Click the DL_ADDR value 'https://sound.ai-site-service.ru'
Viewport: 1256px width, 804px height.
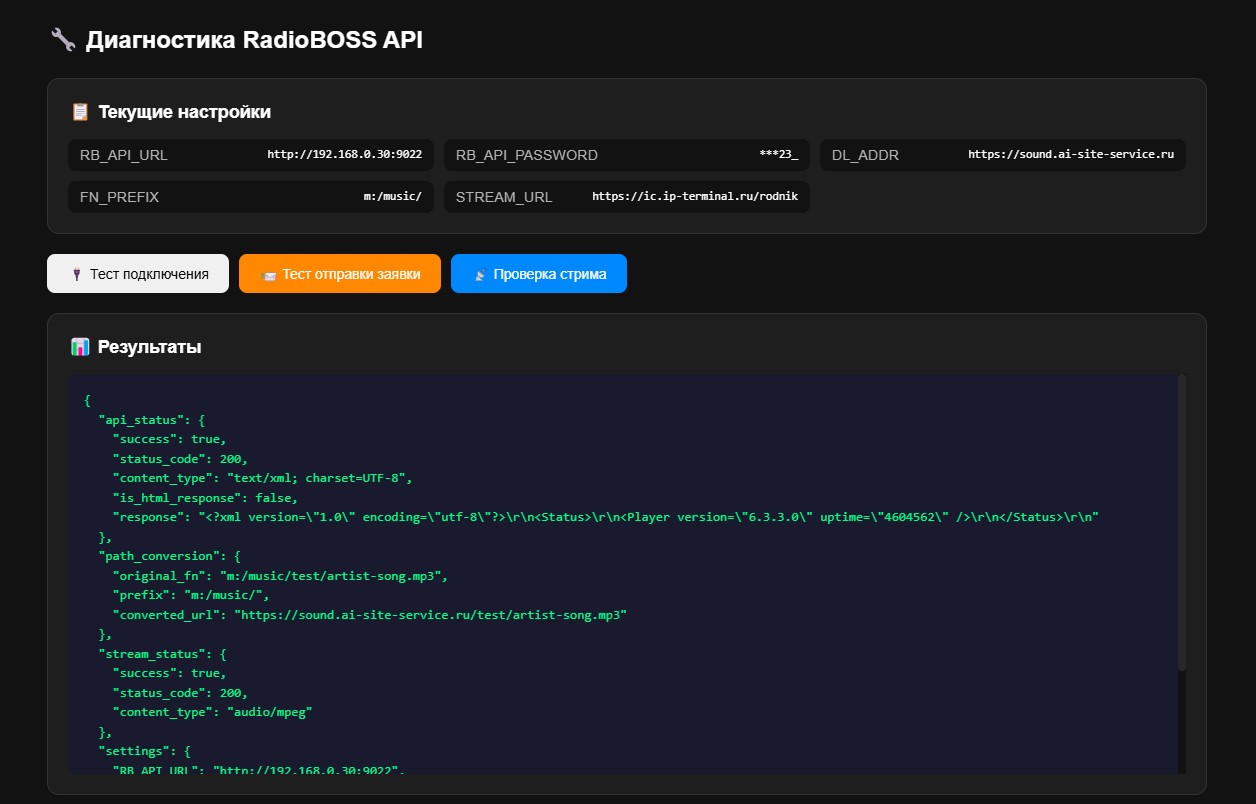pos(1071,155)
